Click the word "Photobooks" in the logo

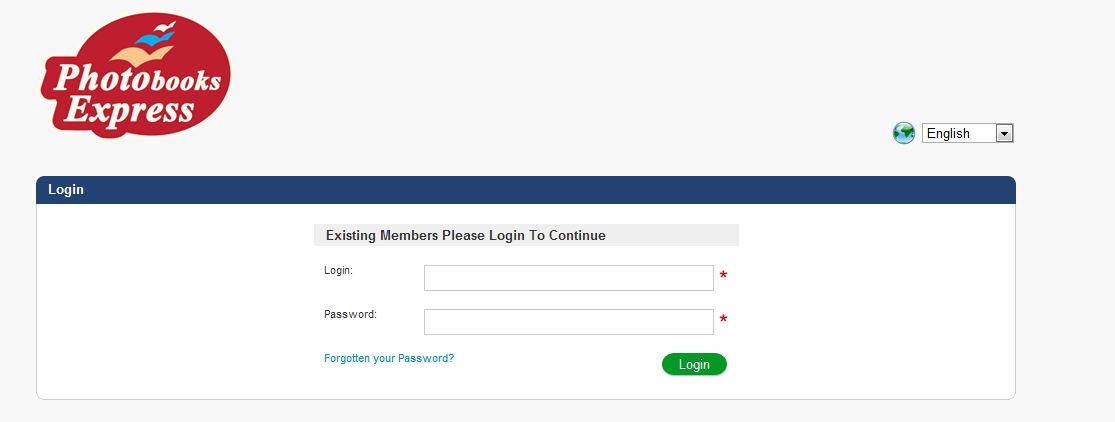[x=138, y=80]
